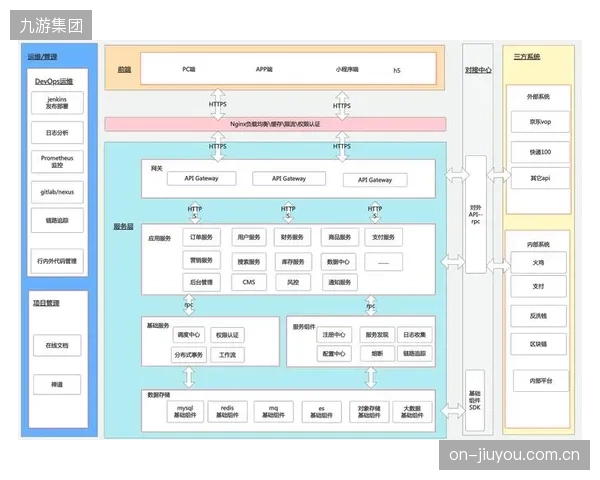Click the 通知服务 box

[x=340, y=282]
